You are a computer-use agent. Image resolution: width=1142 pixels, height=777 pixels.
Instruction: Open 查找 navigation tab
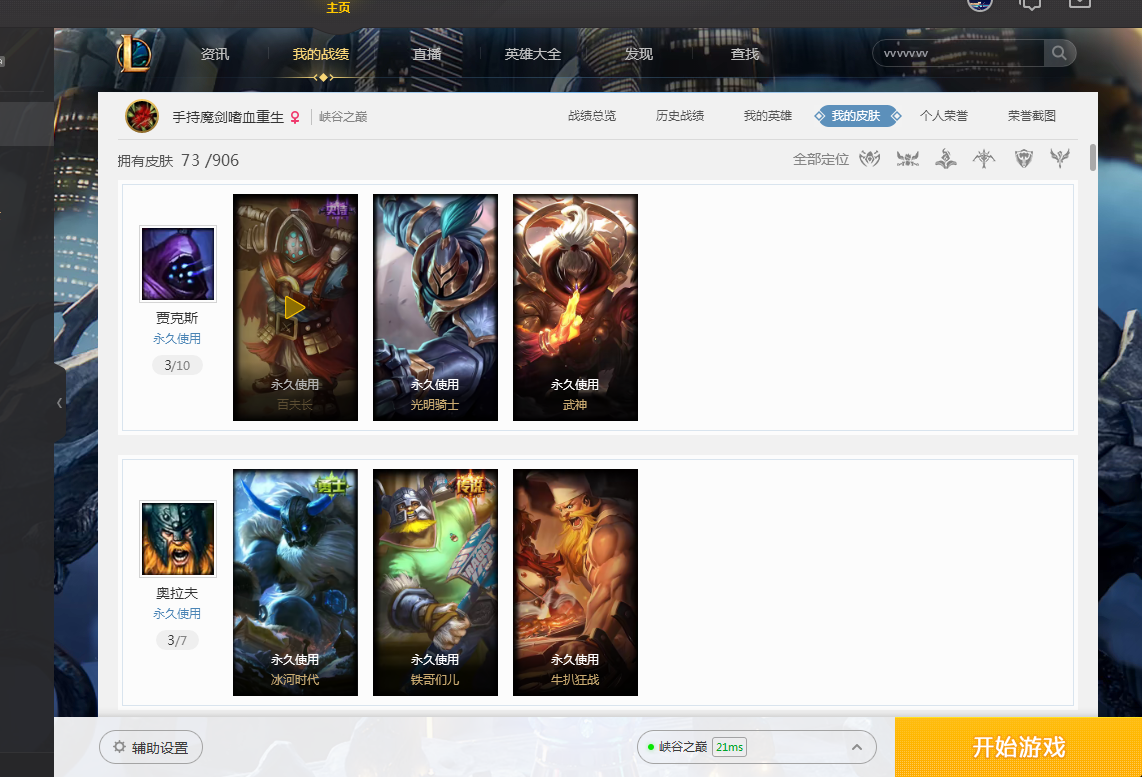[745, 54]
